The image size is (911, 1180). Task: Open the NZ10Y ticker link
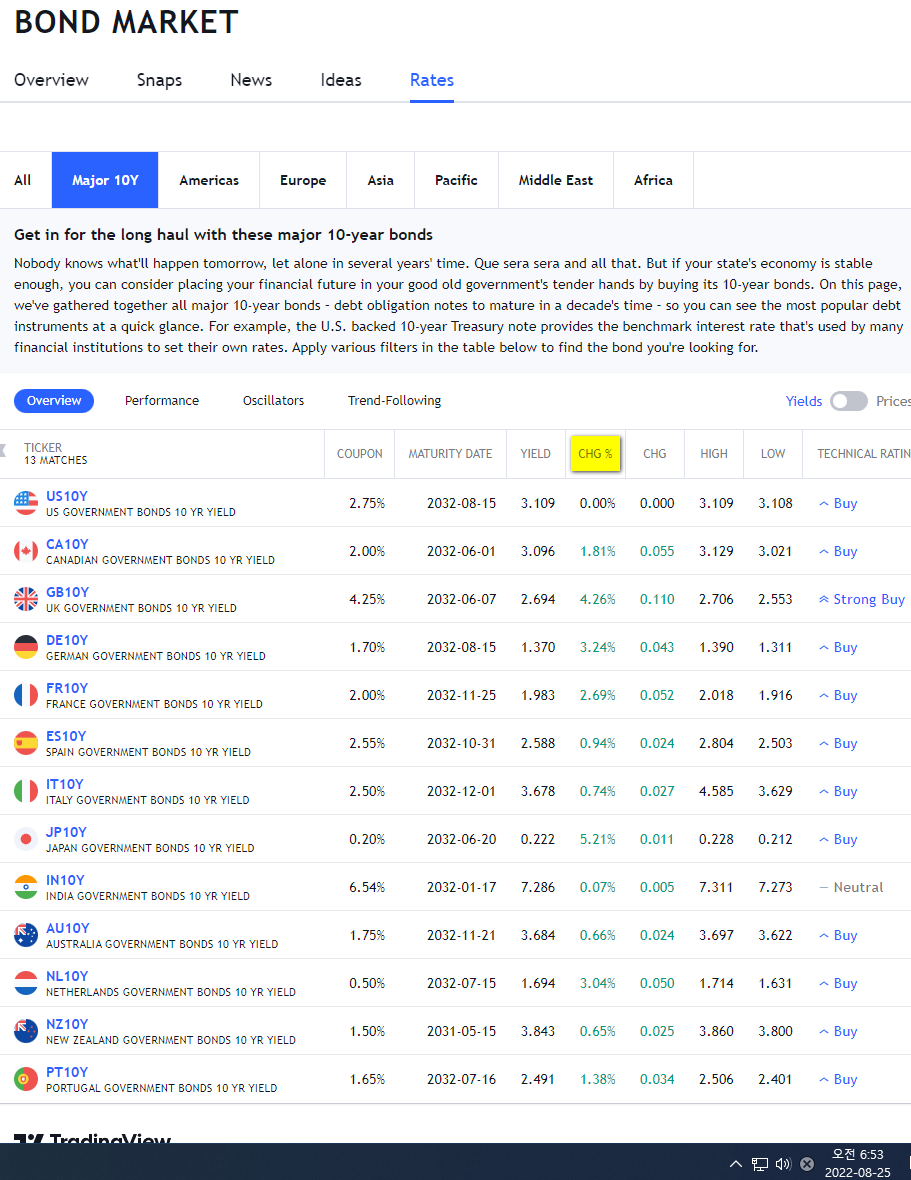(67, 1024)
